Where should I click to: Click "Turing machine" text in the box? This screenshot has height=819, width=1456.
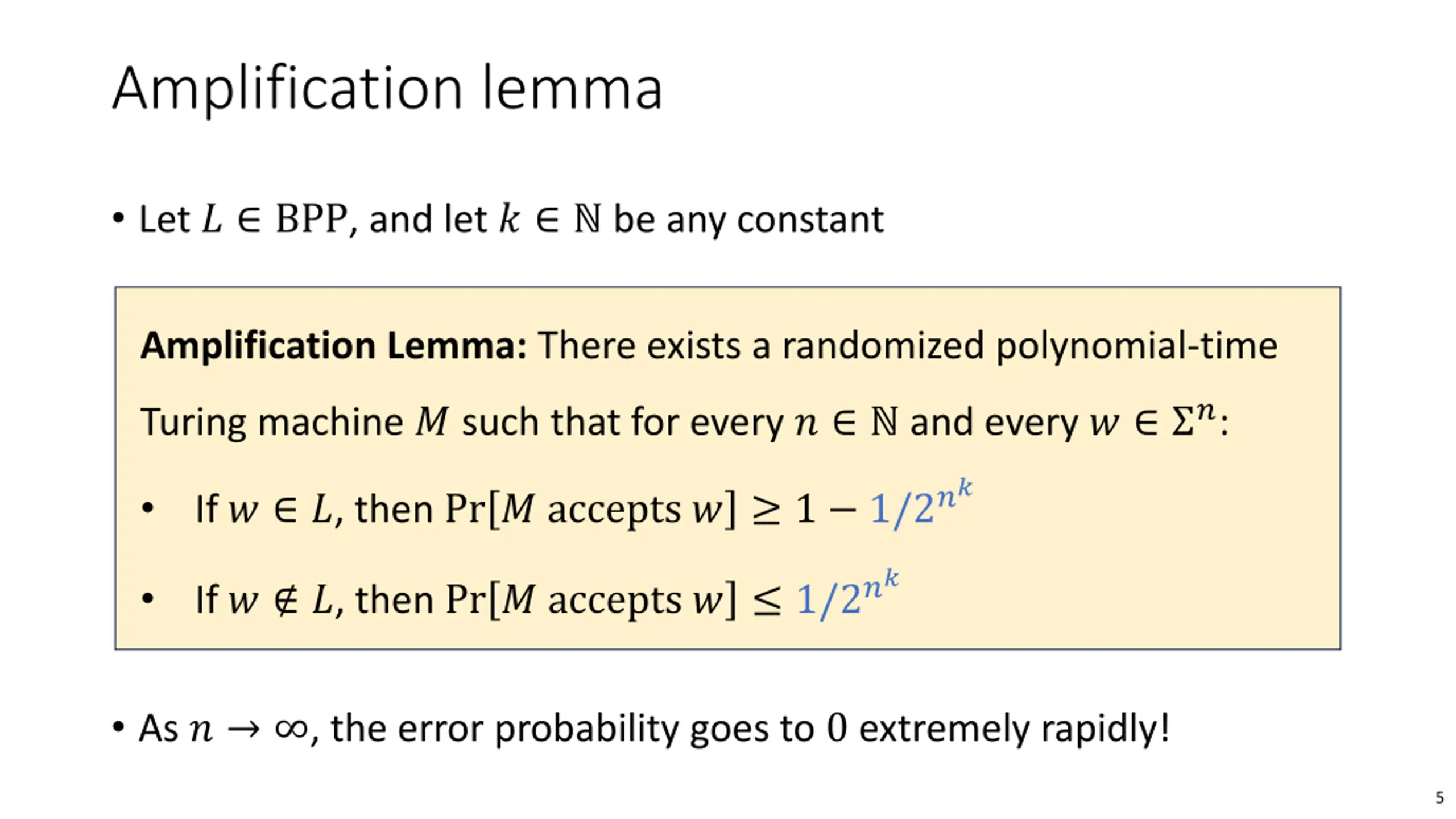pyautogui.click(x=272, y=422)
